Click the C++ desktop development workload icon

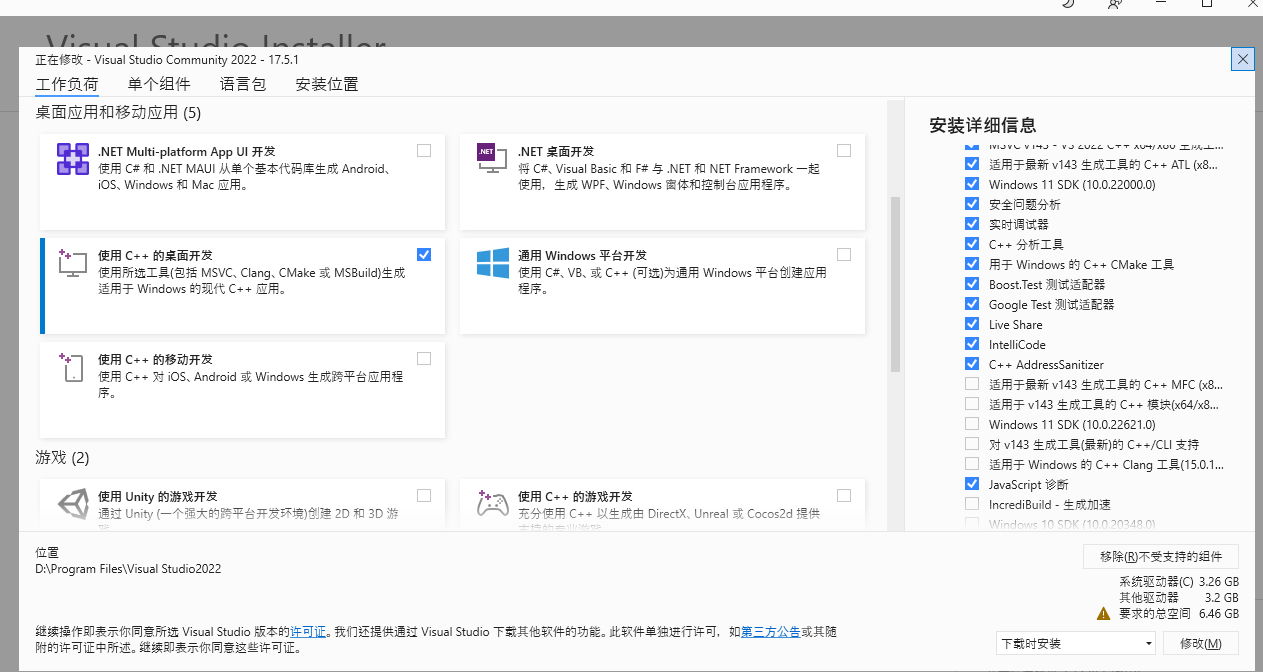point(73,264)
